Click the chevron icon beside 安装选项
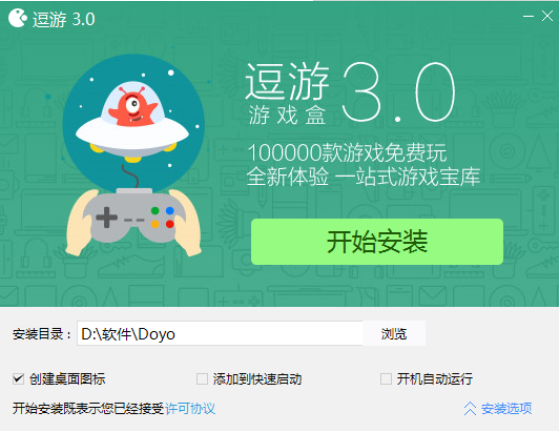560x431 pixels. coord(470,409)
